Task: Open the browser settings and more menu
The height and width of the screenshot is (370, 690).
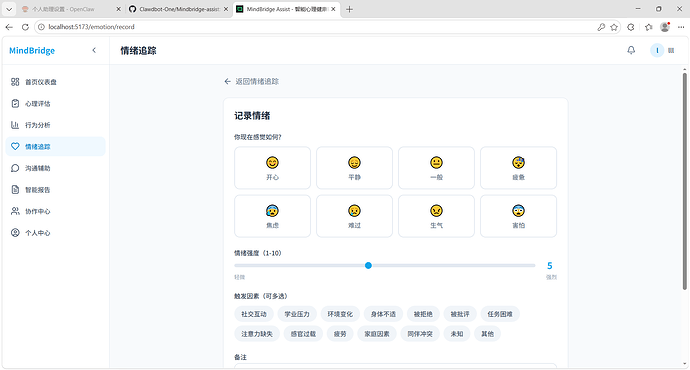Action: (681, 27)
